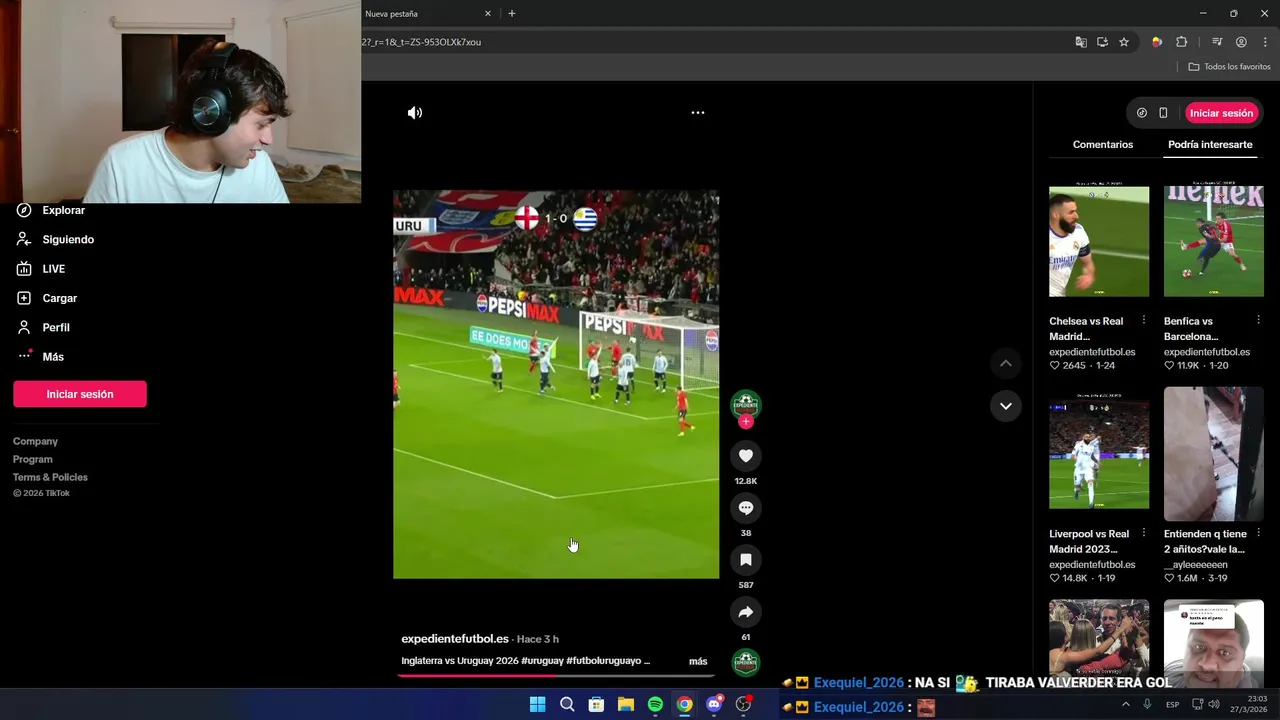Open Todos los favoritos bookmarks folder

1229,67
